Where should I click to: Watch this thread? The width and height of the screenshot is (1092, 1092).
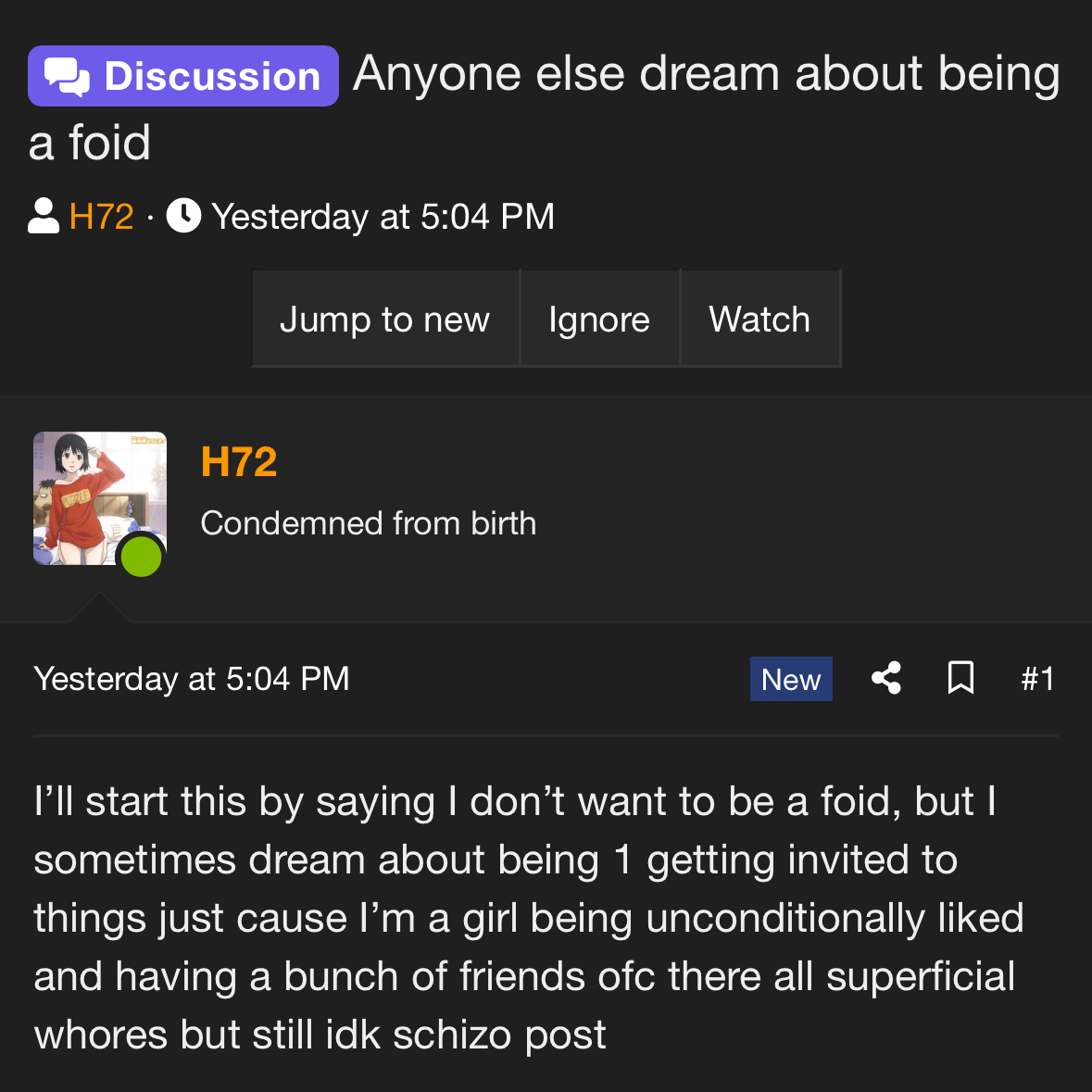tap(759, 319)
